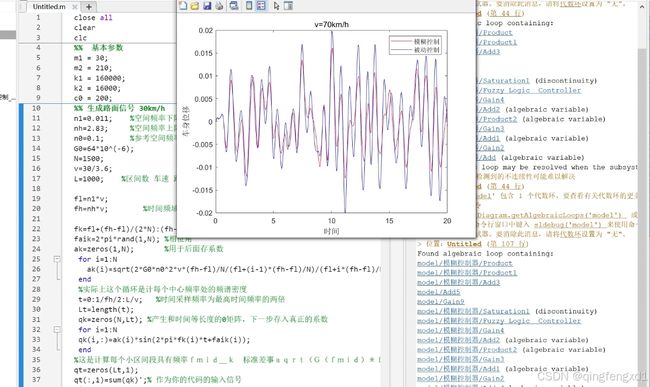Click code line 'fl=n1*v;'

click(x=91, y=198)
